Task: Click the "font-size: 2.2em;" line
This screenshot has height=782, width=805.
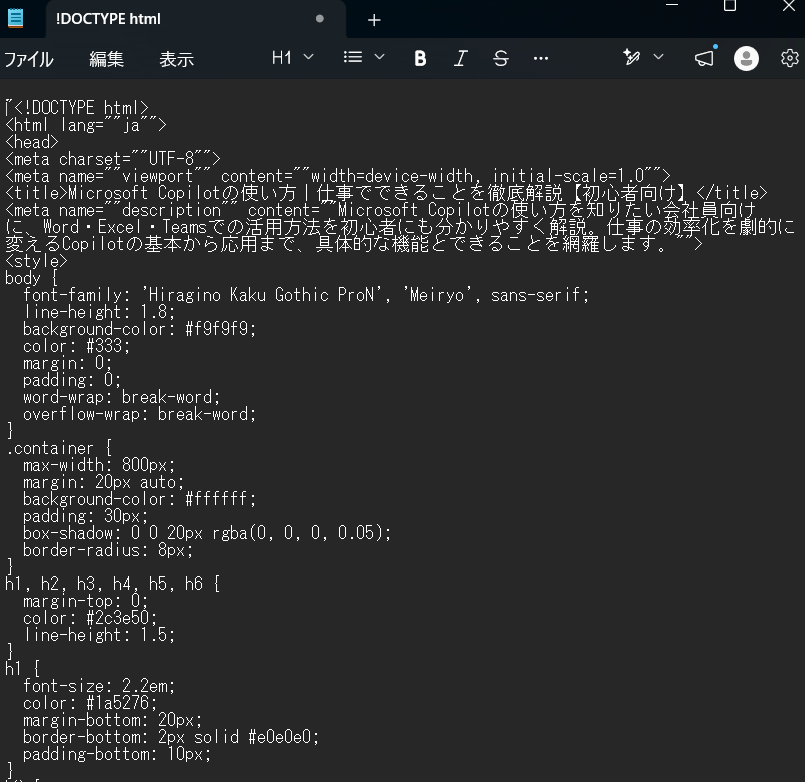Action: coord(99,686)
